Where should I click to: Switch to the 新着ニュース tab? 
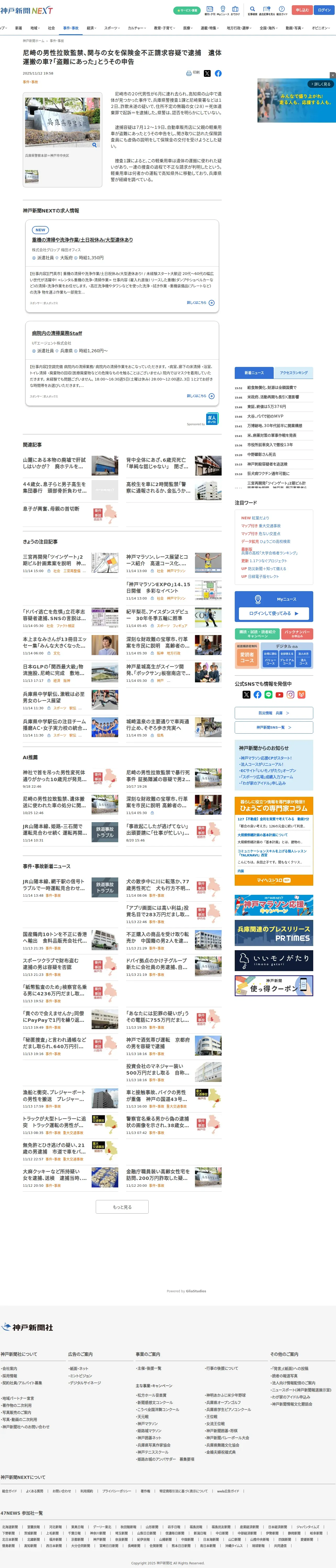(254, 372)
